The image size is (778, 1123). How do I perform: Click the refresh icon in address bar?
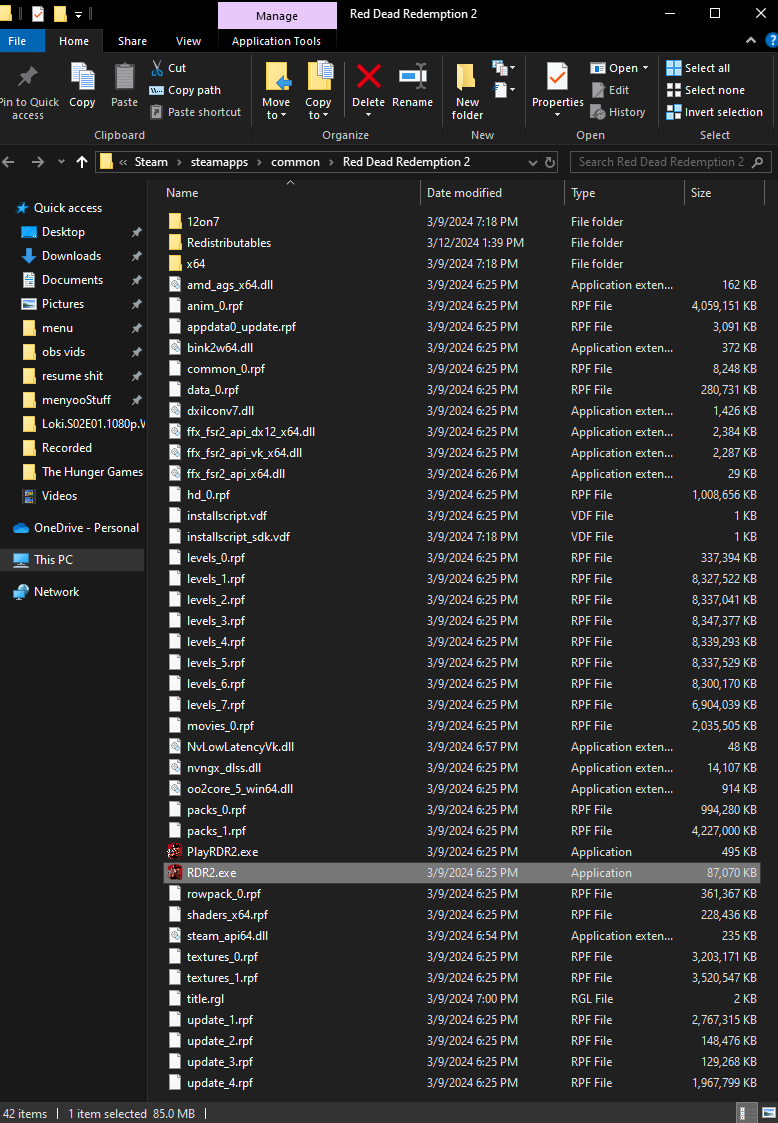pyautogui.click(x=549, y=163)
